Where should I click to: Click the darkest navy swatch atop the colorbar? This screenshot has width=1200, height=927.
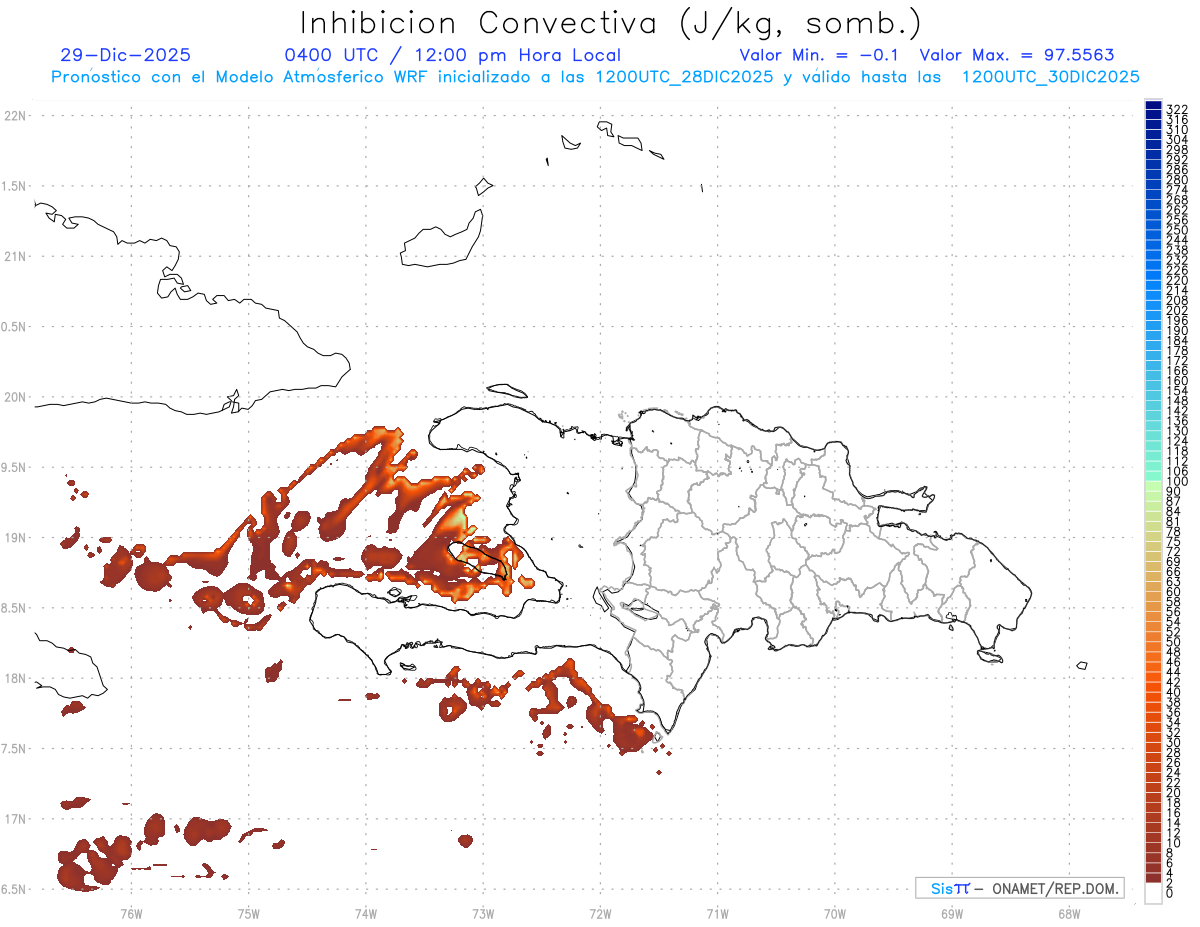[1153, 105]
